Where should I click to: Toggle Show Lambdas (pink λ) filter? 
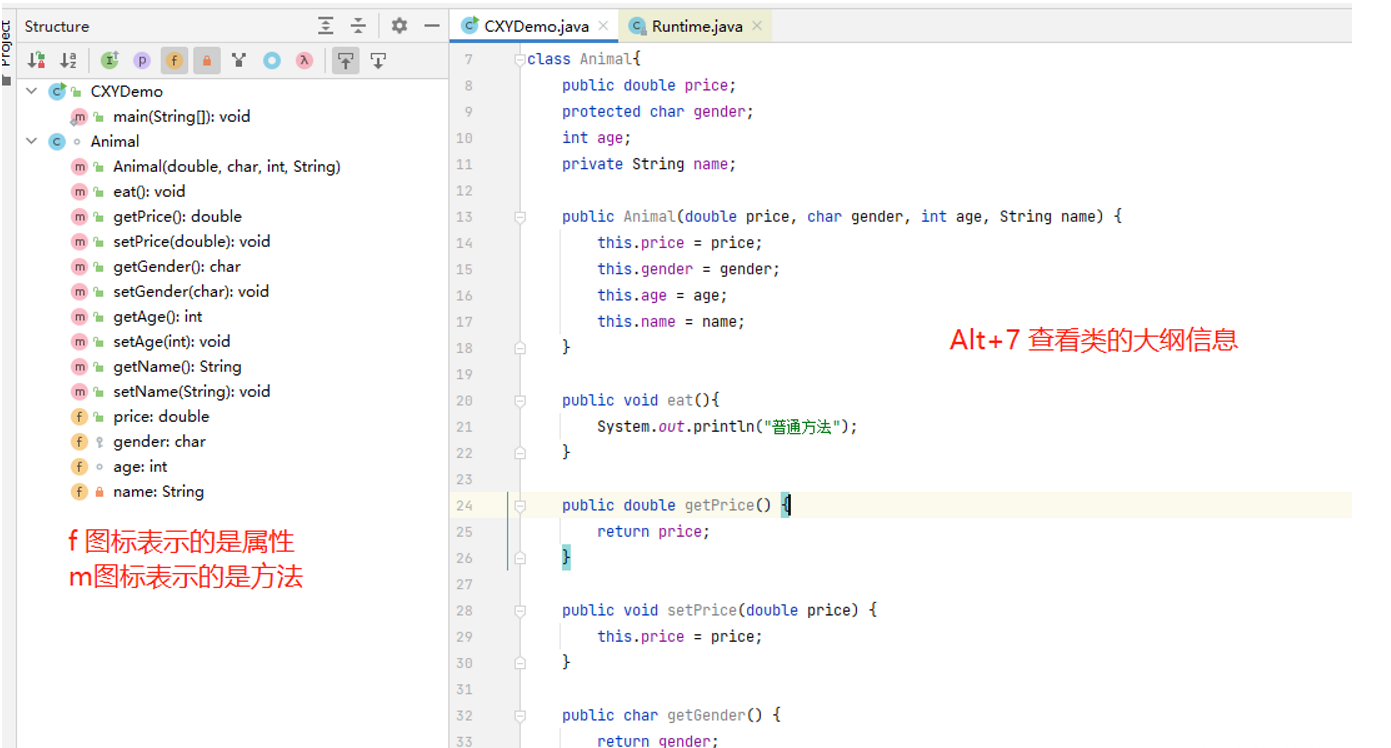pyautogui.click(x=303, y=61)
